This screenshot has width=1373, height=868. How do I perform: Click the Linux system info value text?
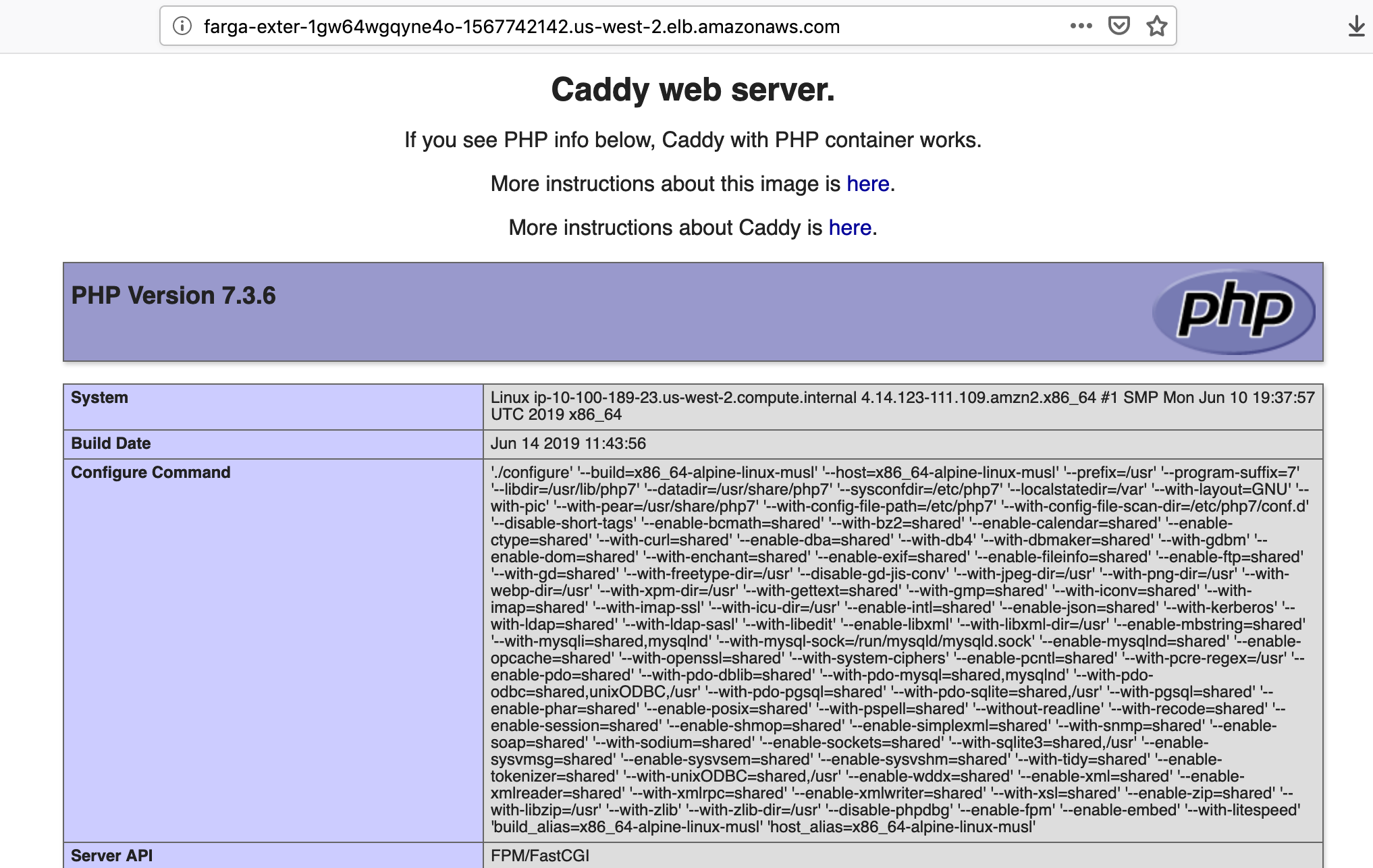pos(902,406)
